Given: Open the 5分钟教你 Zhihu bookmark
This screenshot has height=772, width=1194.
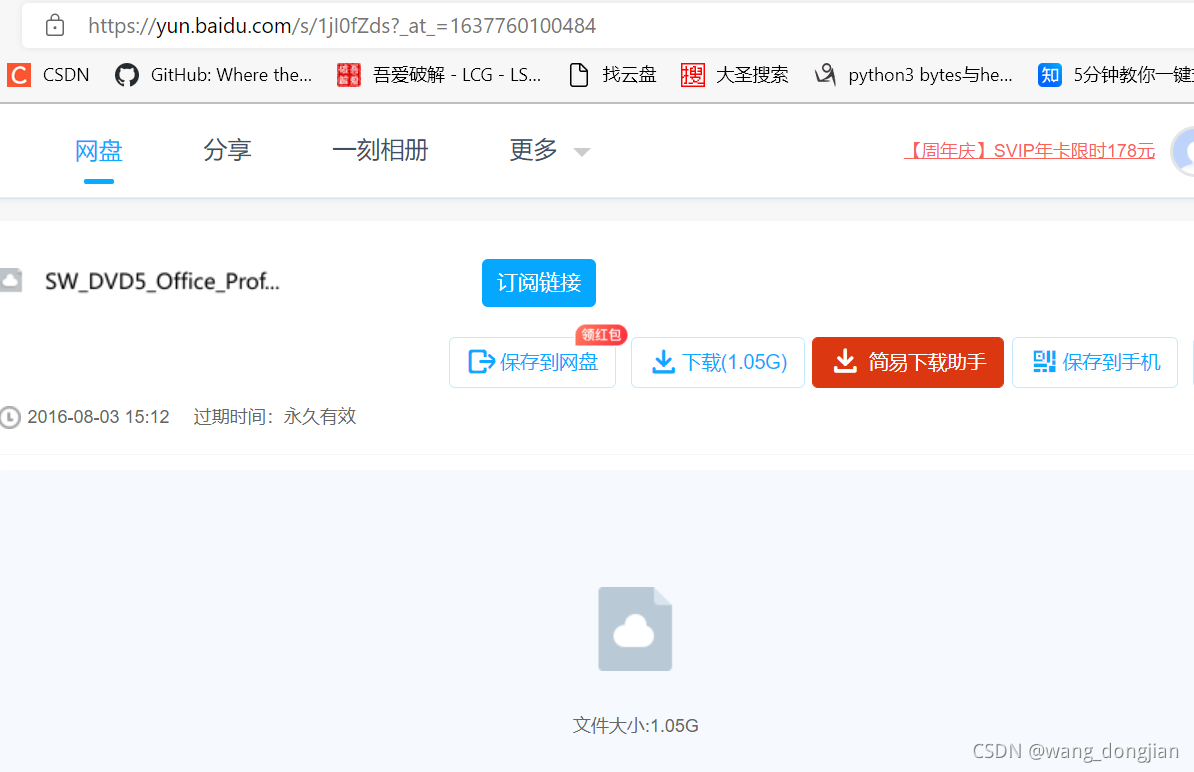Looking at the screenshot, I should 1116,75.
